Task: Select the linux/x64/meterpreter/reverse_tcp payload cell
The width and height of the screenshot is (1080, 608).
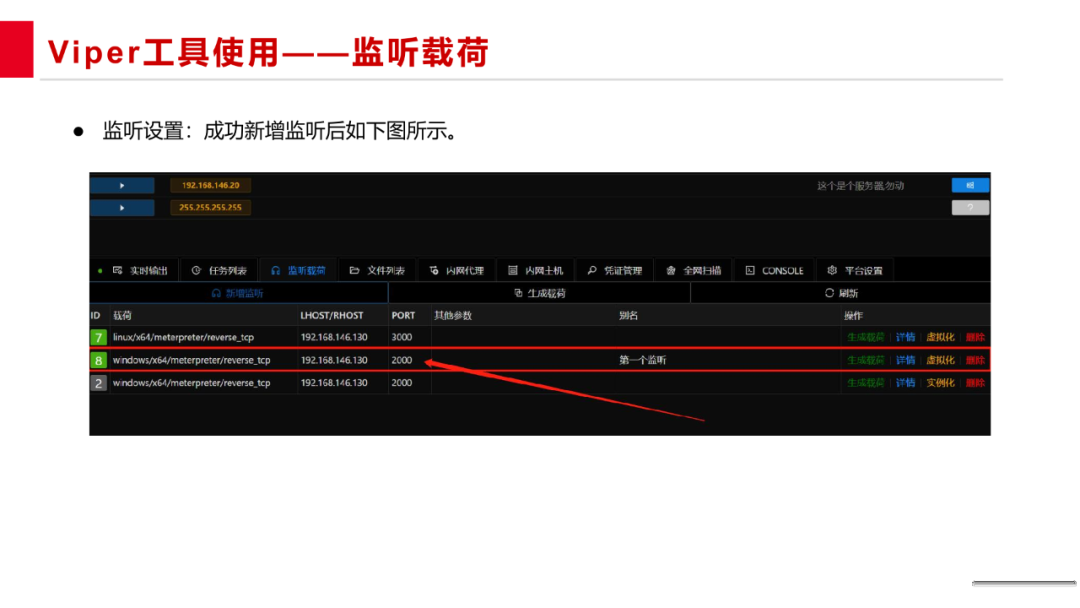Action: [x=184, y=337]
